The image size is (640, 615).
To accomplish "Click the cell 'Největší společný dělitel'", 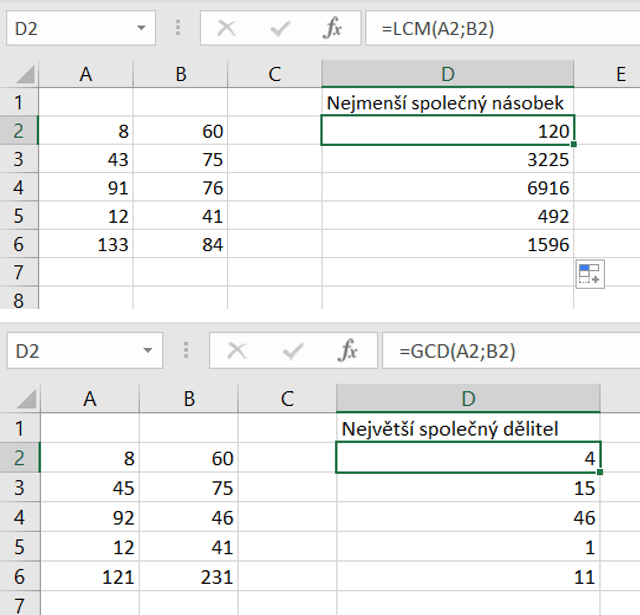I will click(x=468, y=428).
